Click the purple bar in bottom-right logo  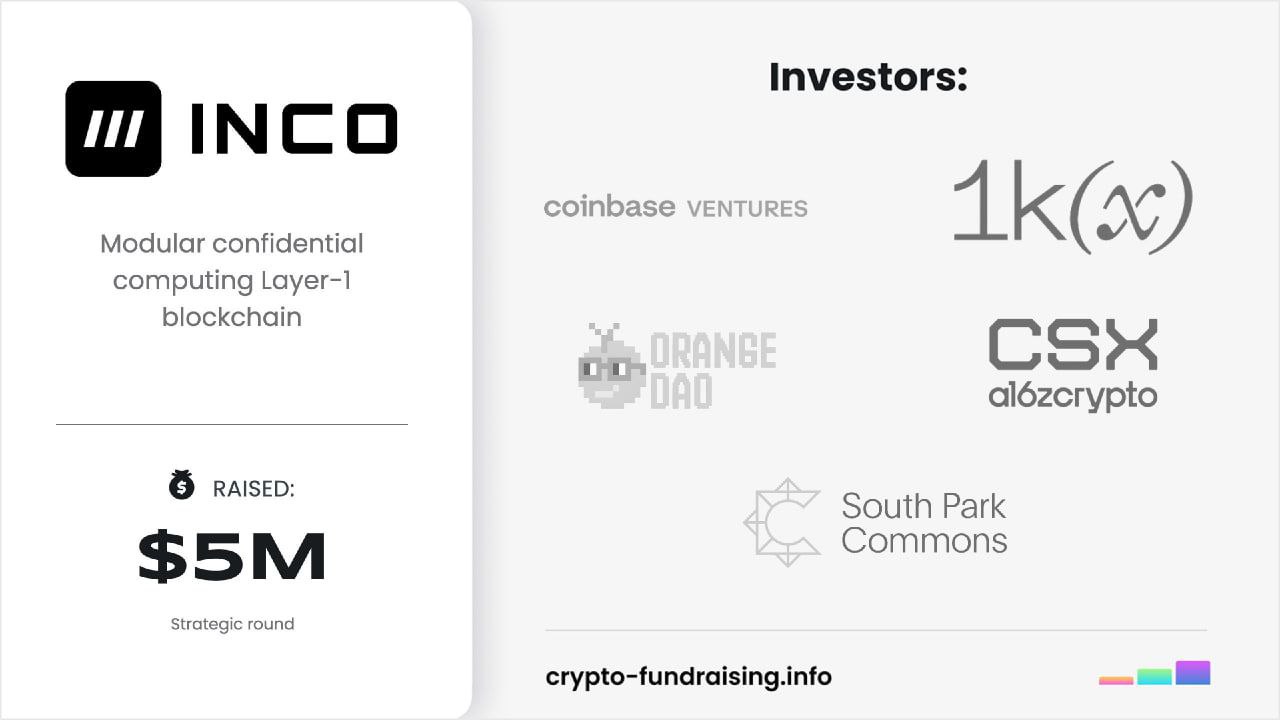(x=1193, y=672)
